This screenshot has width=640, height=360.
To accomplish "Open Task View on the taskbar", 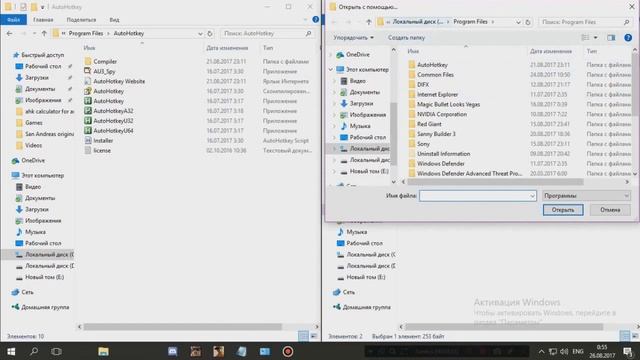I will (56, 351).
